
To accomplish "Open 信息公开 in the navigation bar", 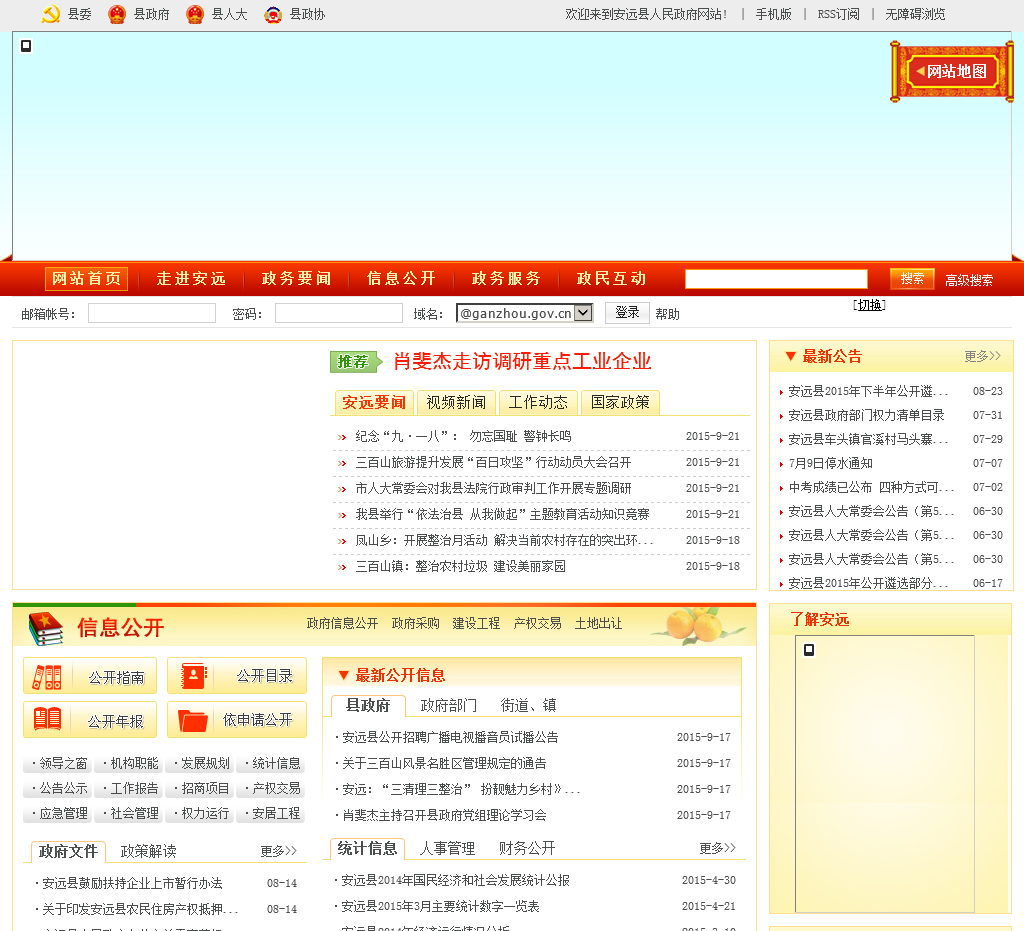I will pyautogui.click(x=401, y=279).
